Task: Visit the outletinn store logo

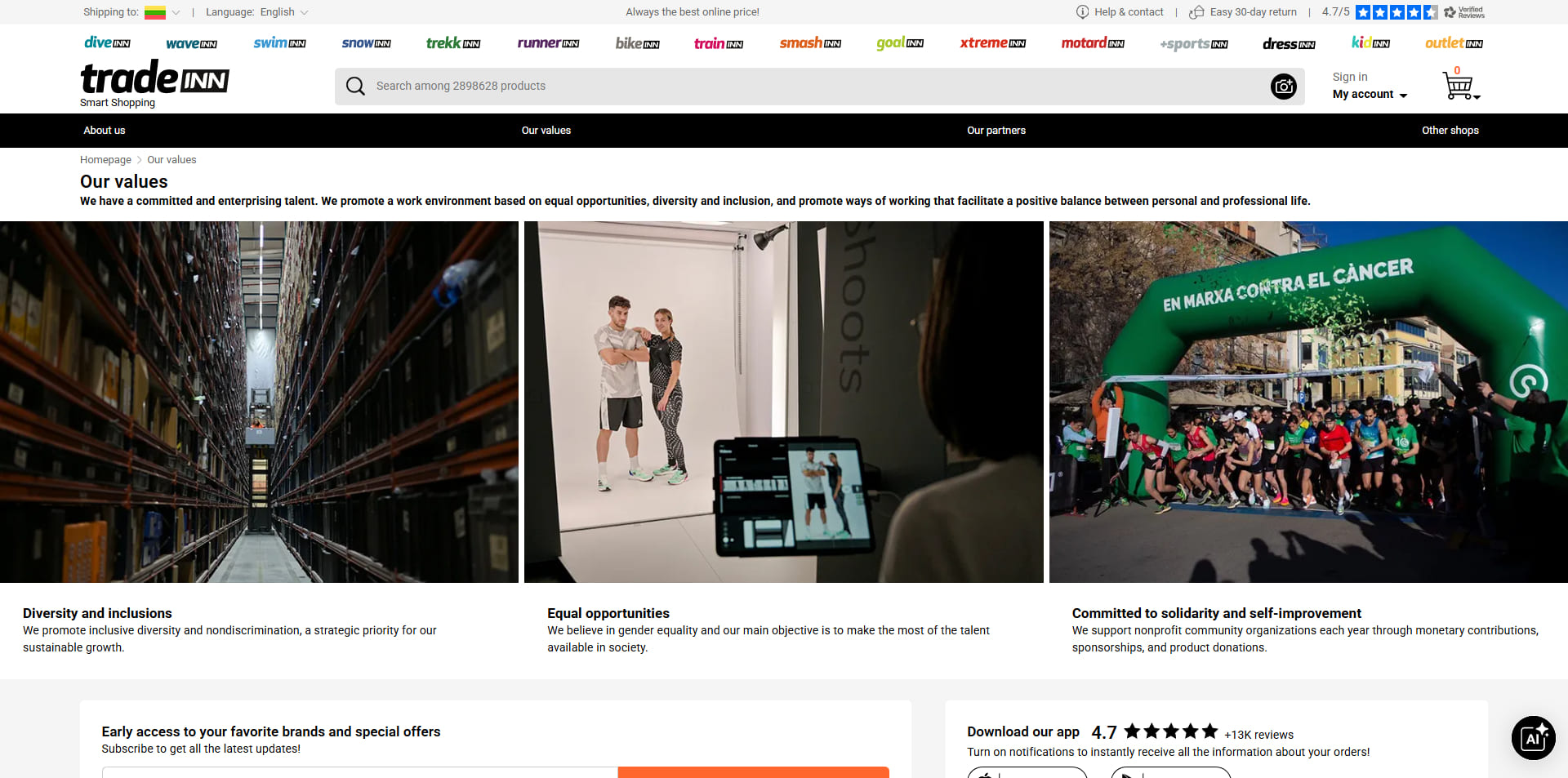Action: [1454, 43]
